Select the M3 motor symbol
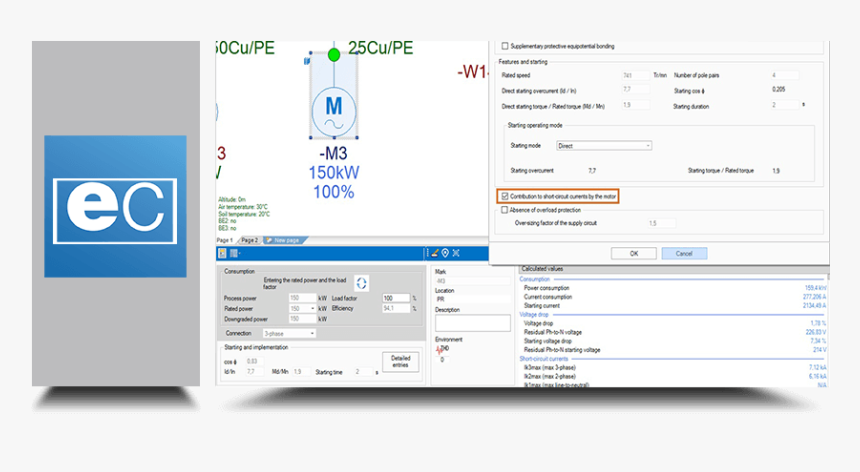Screen dimensions: 860x472 point(333,111)
